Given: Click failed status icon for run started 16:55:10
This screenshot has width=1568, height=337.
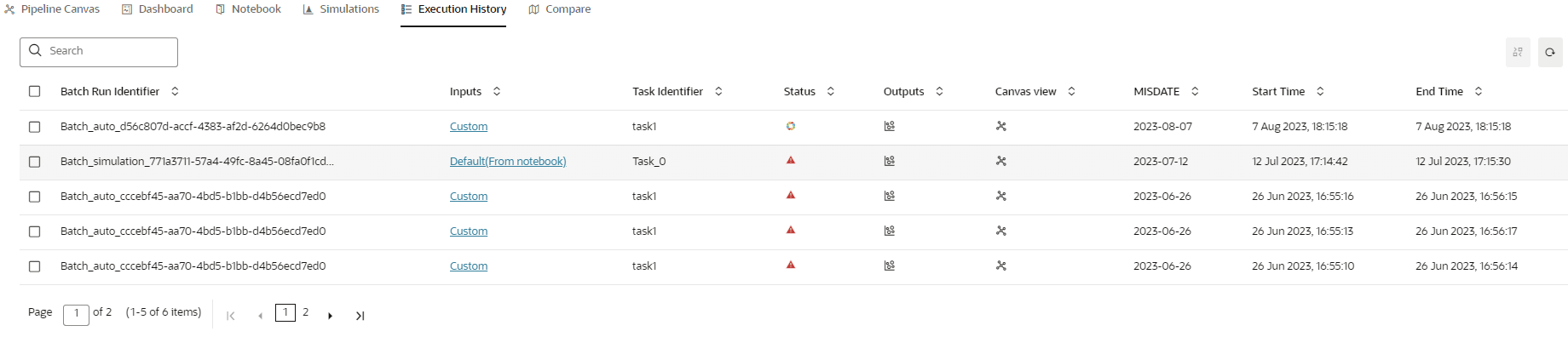Looking at the screenshot, I should tap(791, 265).
